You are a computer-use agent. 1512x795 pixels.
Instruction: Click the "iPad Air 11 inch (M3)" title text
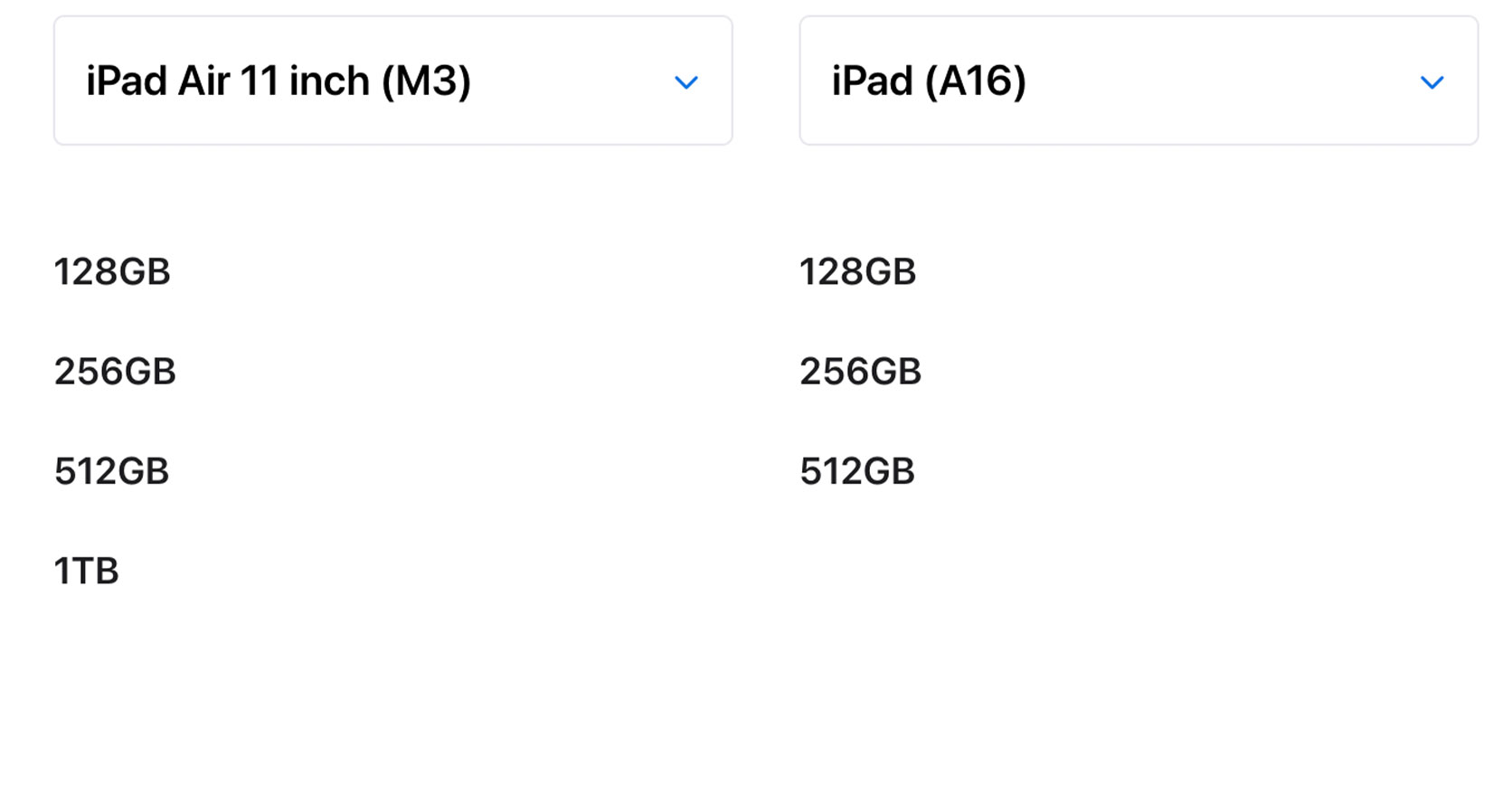click(279, 81)
